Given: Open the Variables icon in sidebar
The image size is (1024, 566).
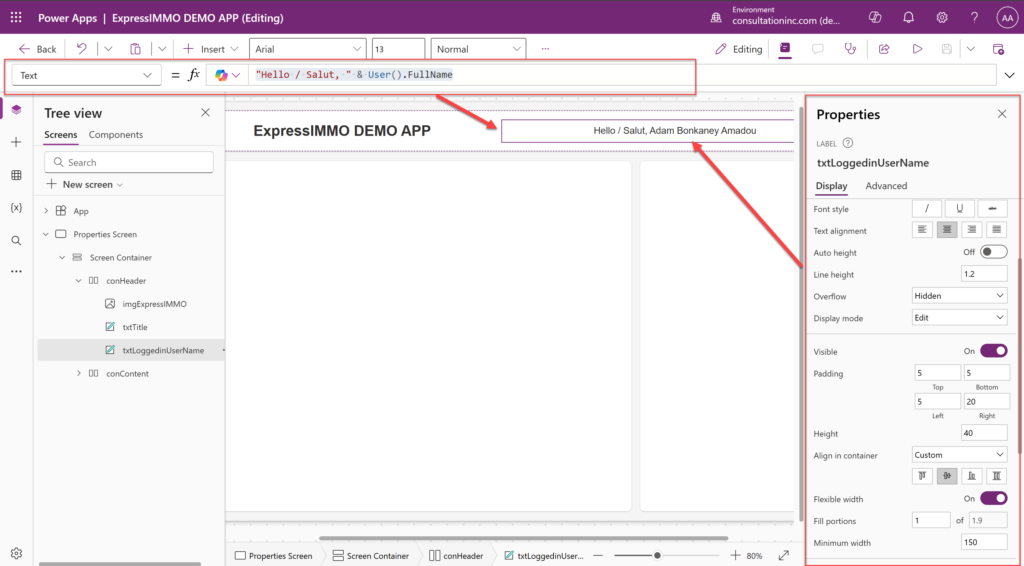Looking at the screenshot, I should pos(16,208).
